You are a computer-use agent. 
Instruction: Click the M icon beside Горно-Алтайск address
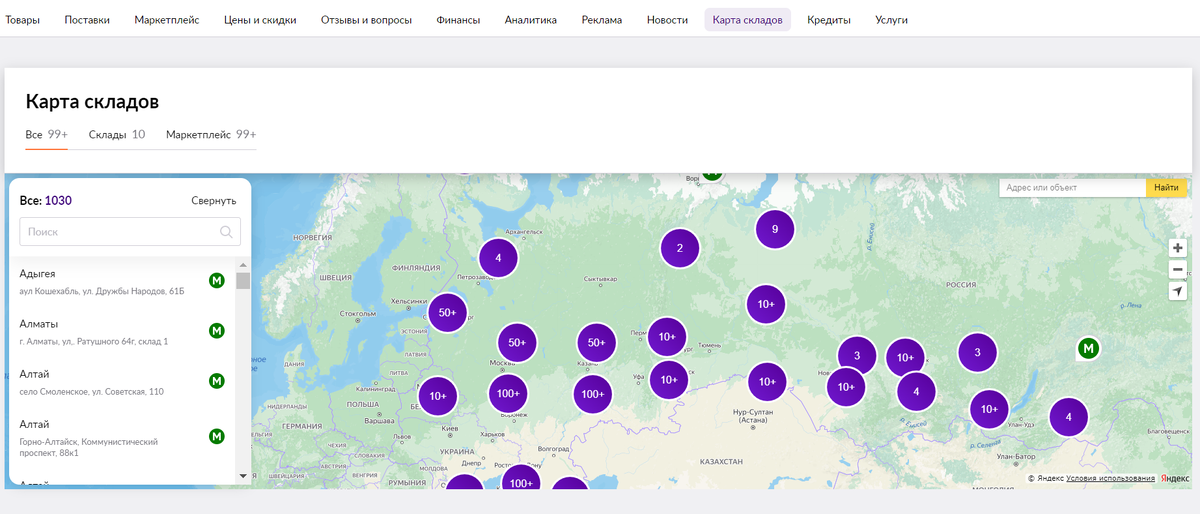pyautogui.click(x=216, y=436)
